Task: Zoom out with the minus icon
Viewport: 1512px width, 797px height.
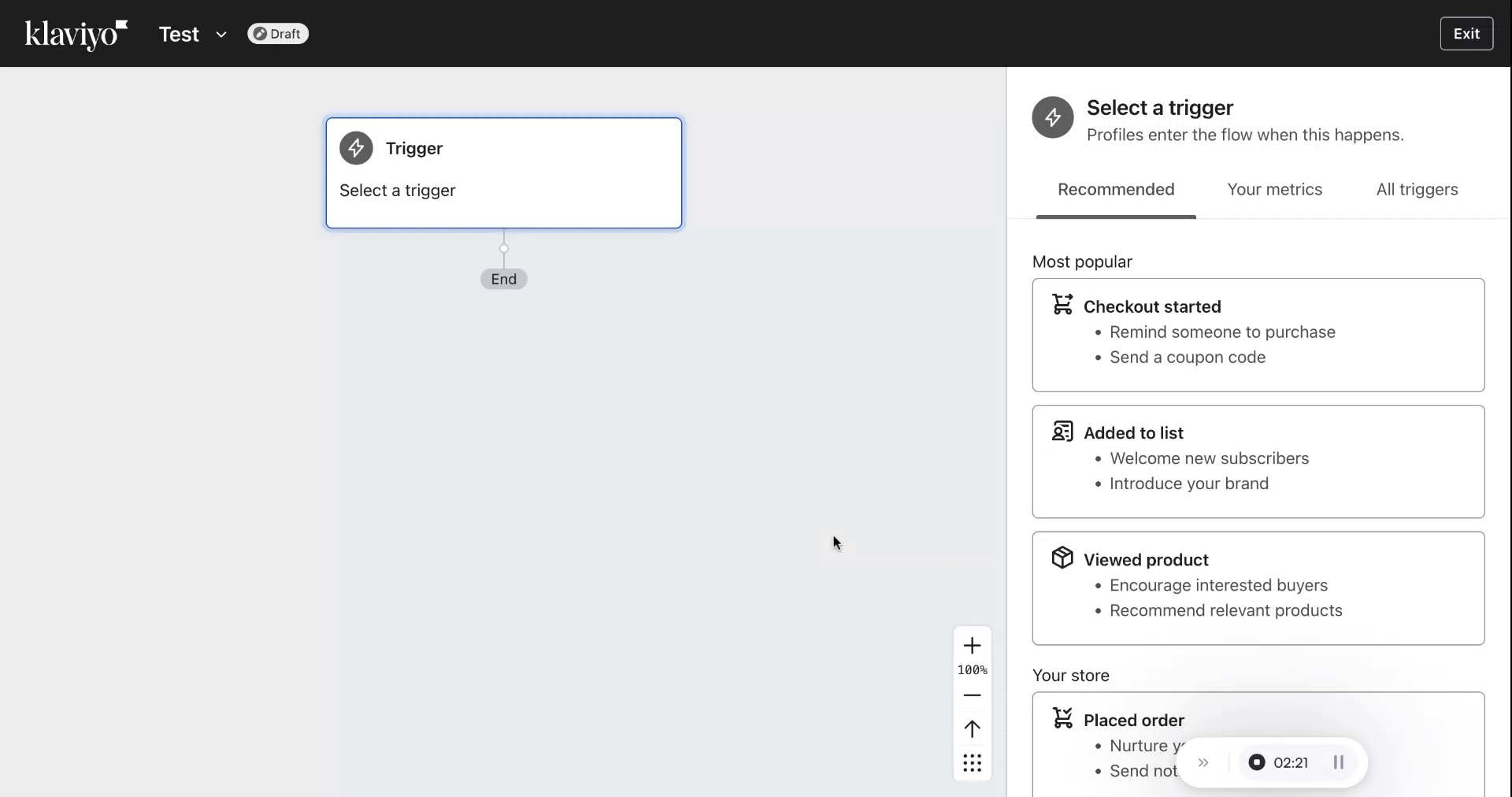Action: [972, 695]
